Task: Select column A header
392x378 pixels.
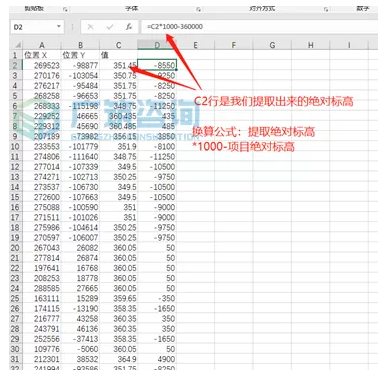Action: [42, 45]
